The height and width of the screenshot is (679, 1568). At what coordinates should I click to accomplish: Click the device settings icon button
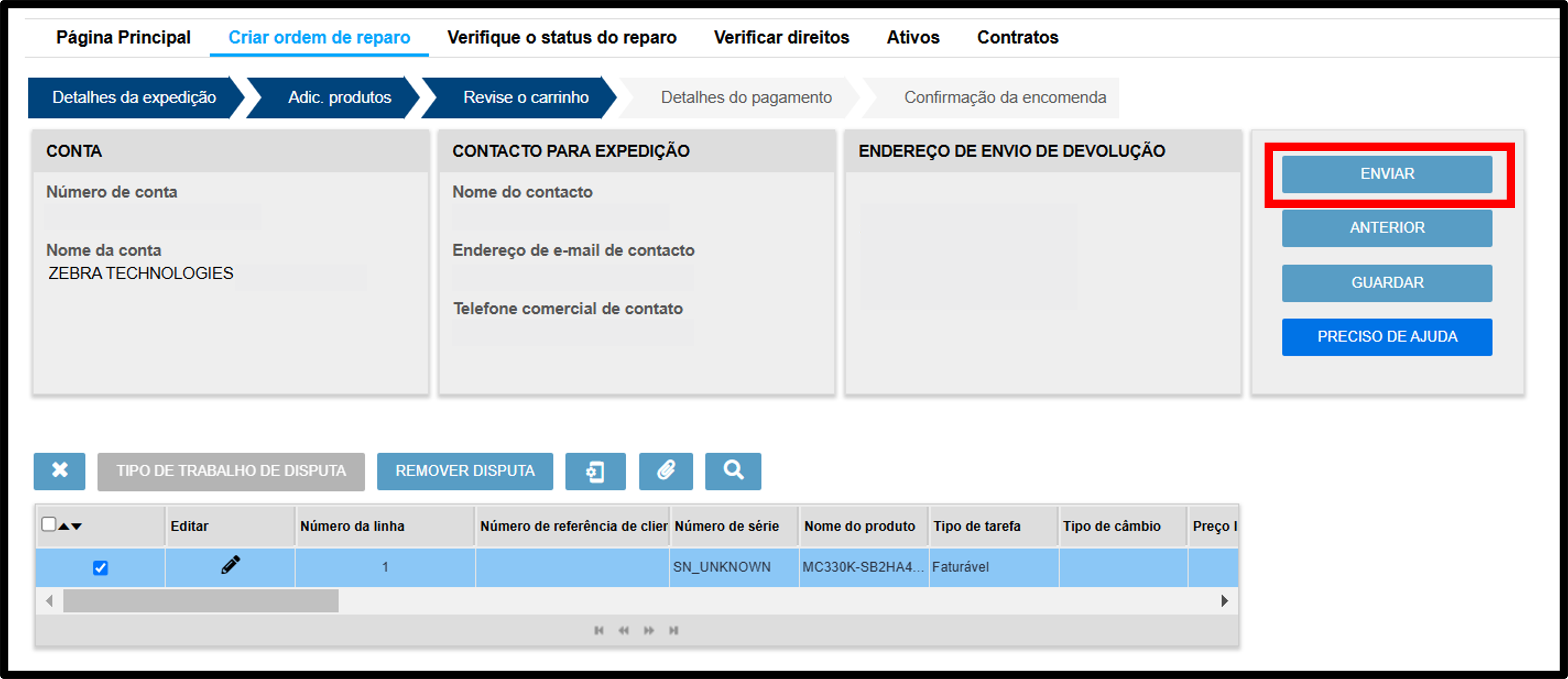pos(595,471)
